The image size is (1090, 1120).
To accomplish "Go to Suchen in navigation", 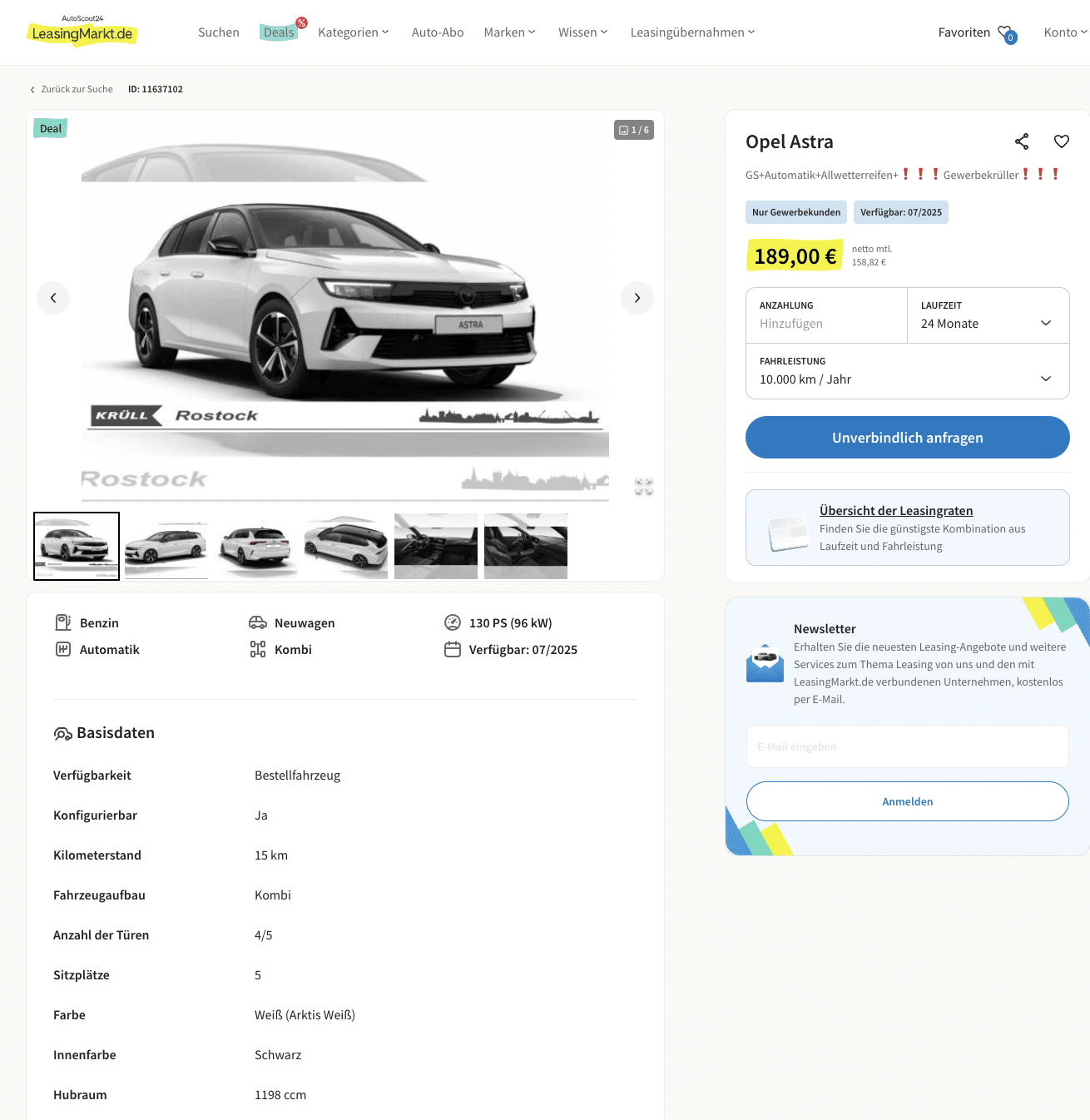I will [219, 32].
